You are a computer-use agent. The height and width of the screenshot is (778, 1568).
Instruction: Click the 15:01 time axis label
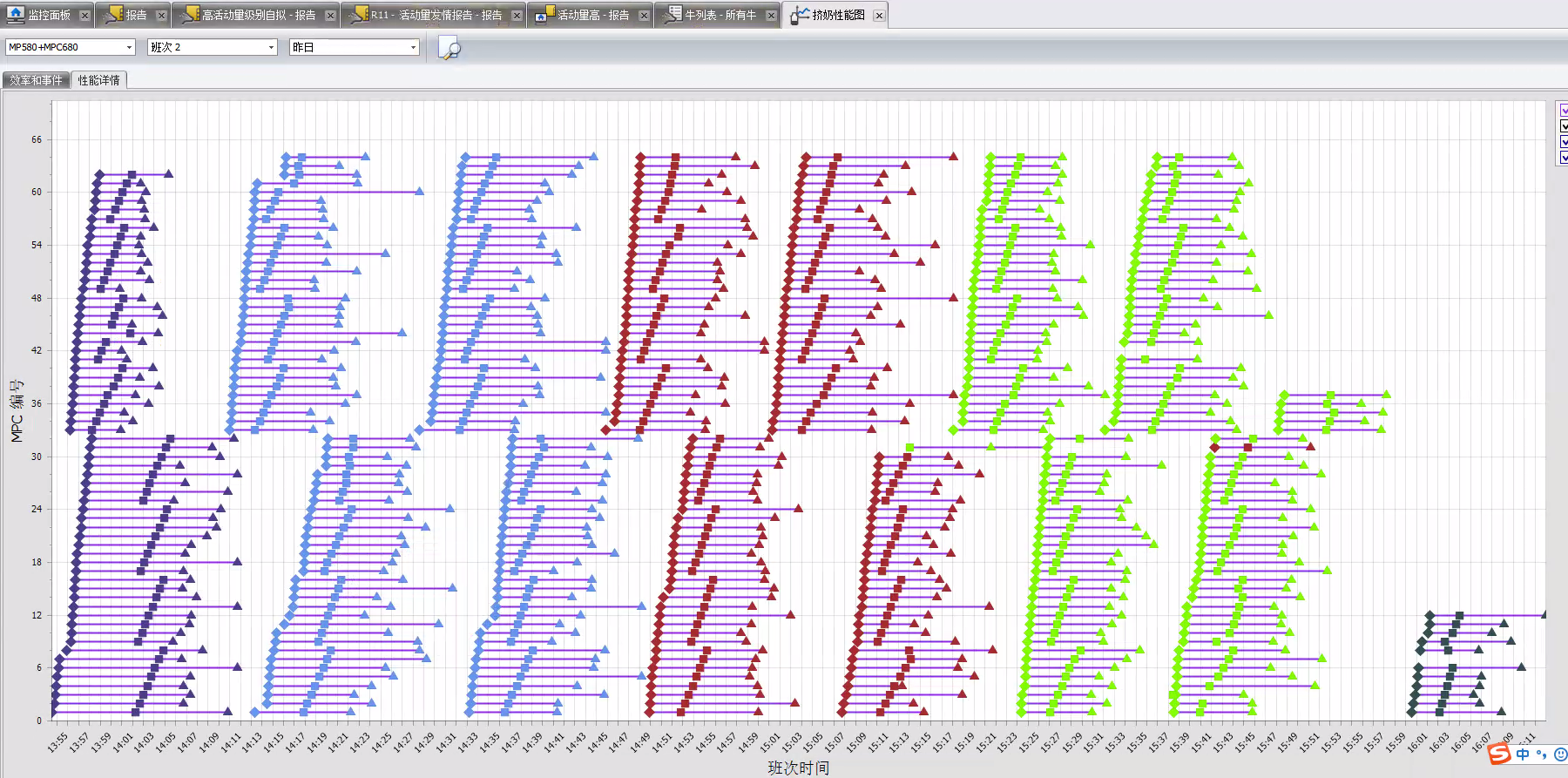pos(770,742)
